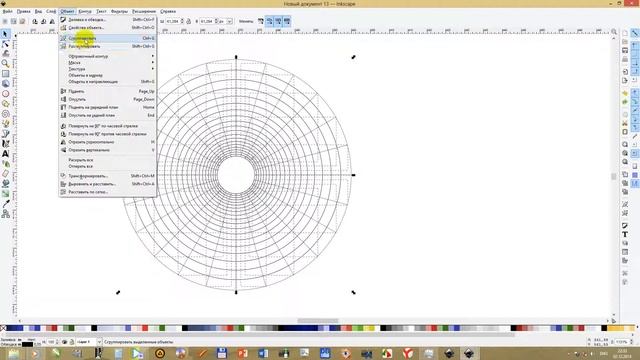
Task: Click the no-color X swatch in palette
Action: 3,328
